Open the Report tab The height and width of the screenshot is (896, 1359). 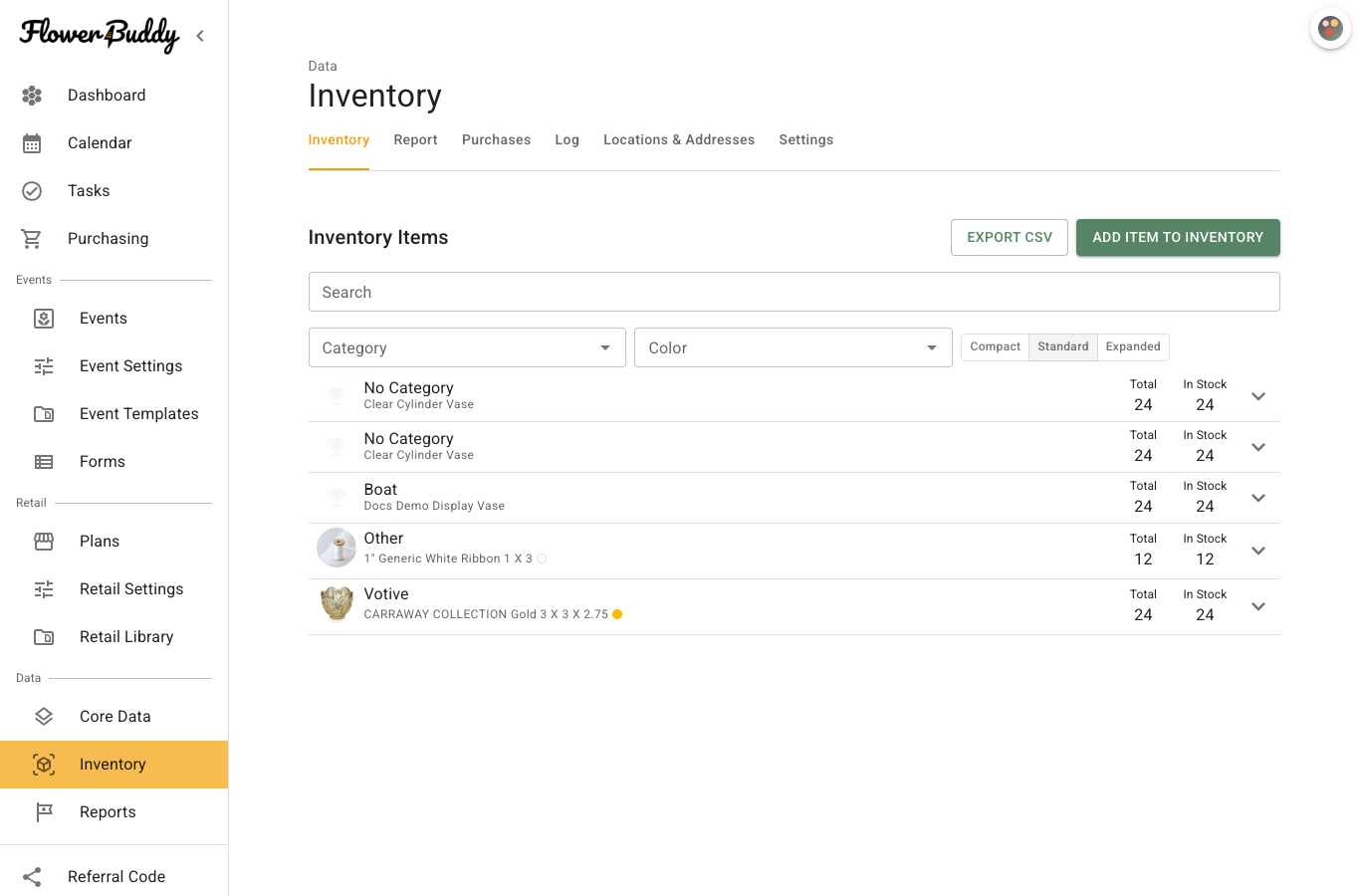(x=415, y=140)
